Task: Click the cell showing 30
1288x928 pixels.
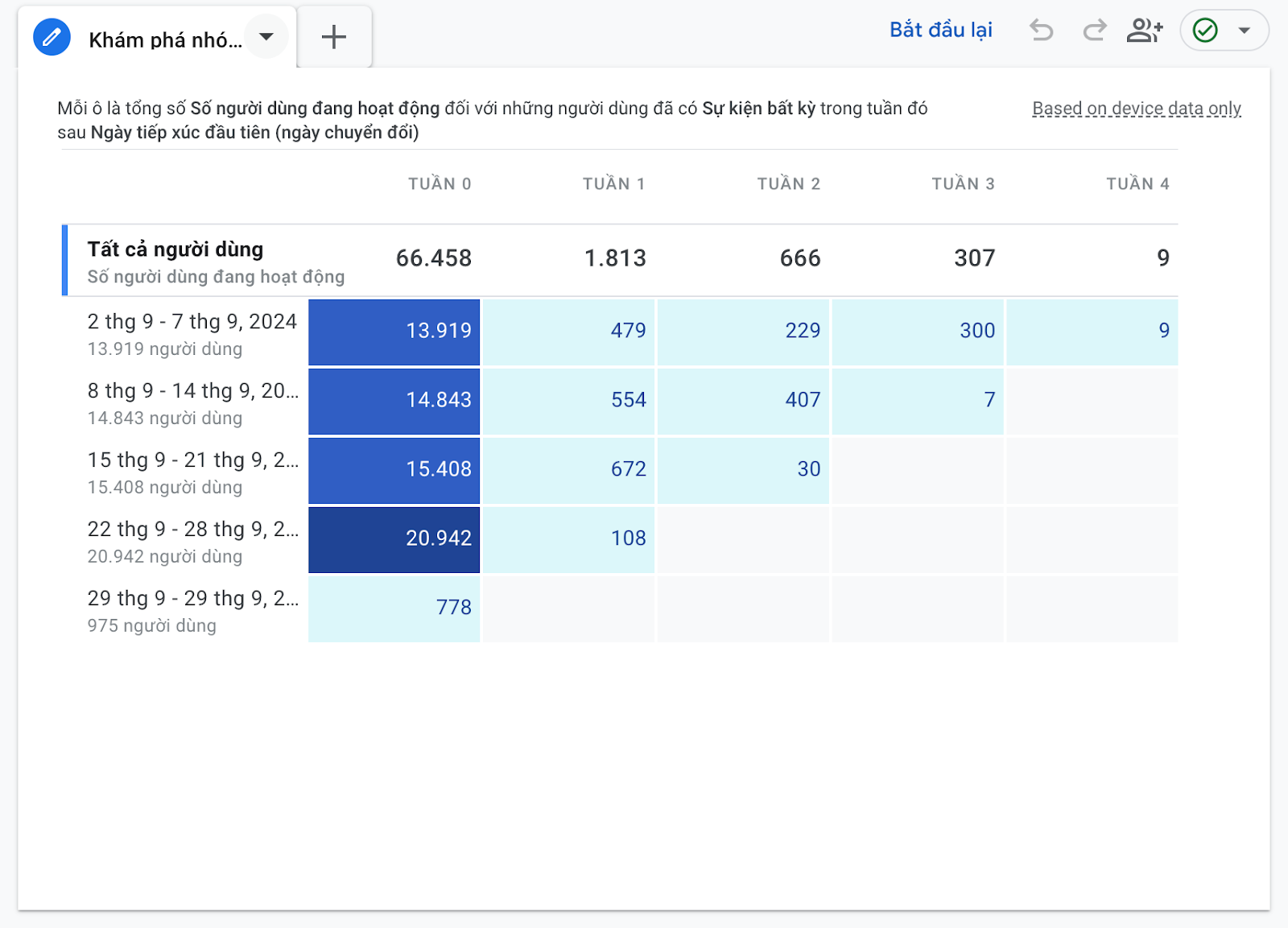Action: point(743,470)
